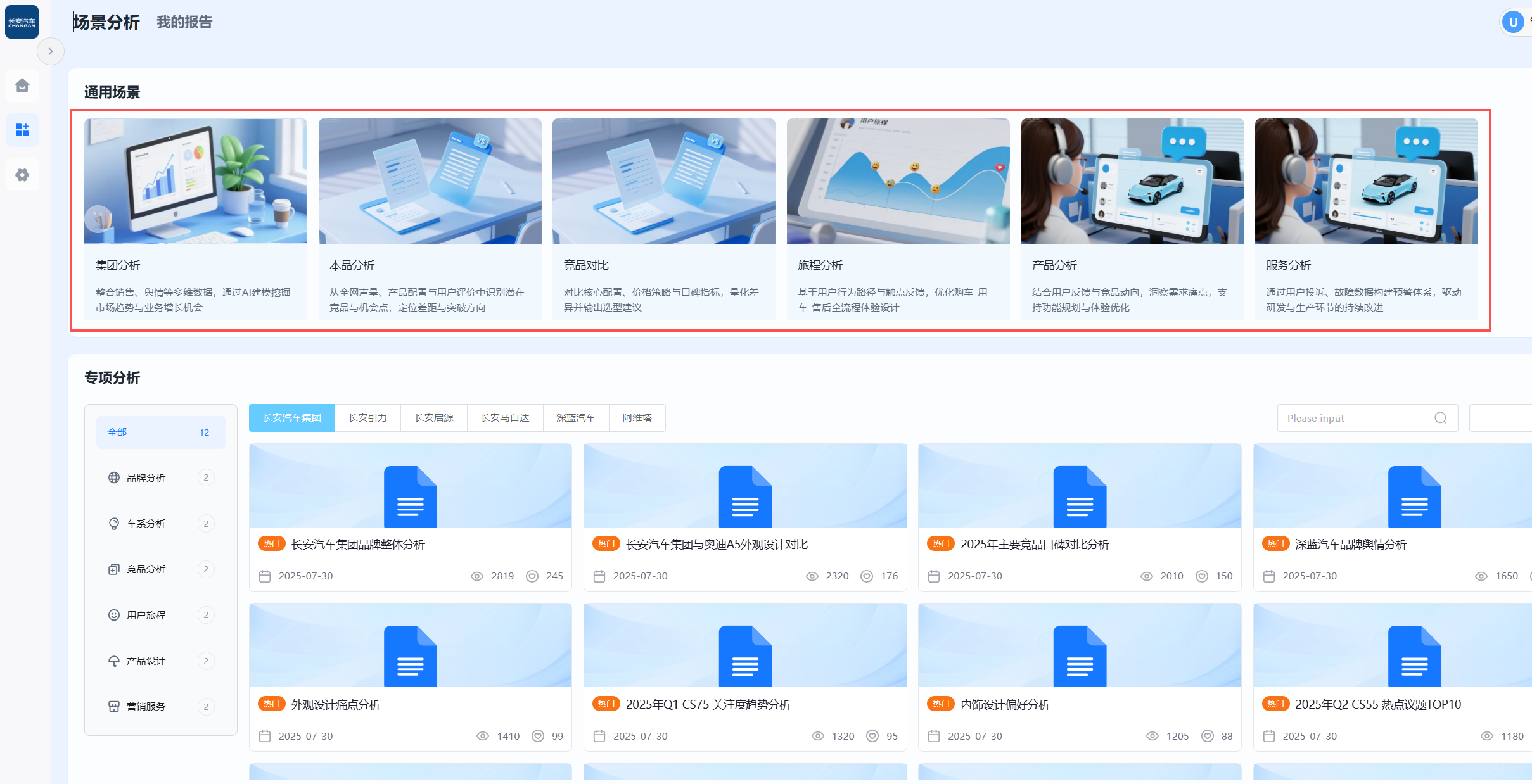Viewport: 1532px width, 784px height.
Task: Switch to the 我的报告 tab
Action: point(184,22)
